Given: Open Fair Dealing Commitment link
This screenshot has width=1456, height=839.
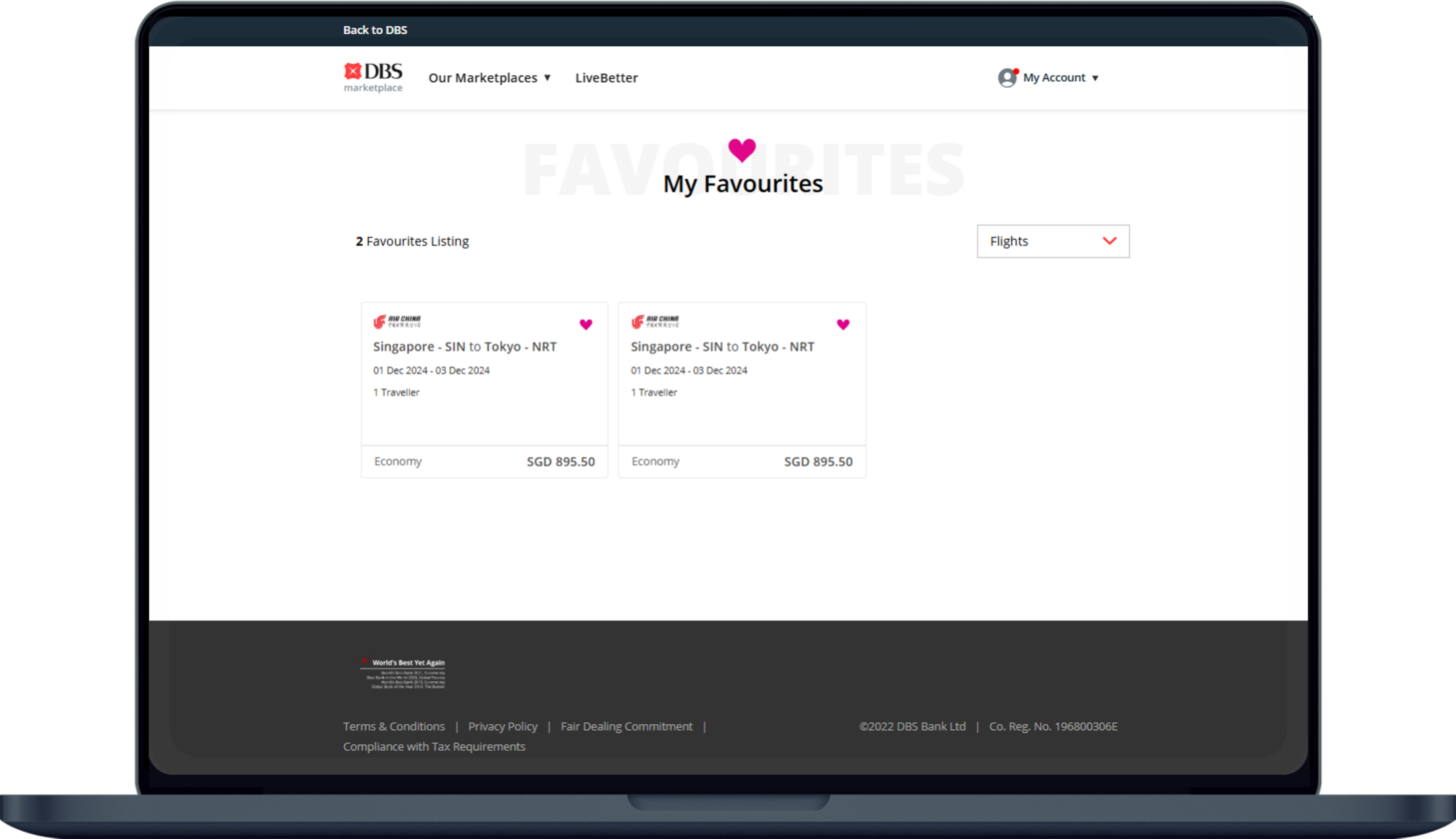Looking at the screenshot, I should click(x=627, y=726).
